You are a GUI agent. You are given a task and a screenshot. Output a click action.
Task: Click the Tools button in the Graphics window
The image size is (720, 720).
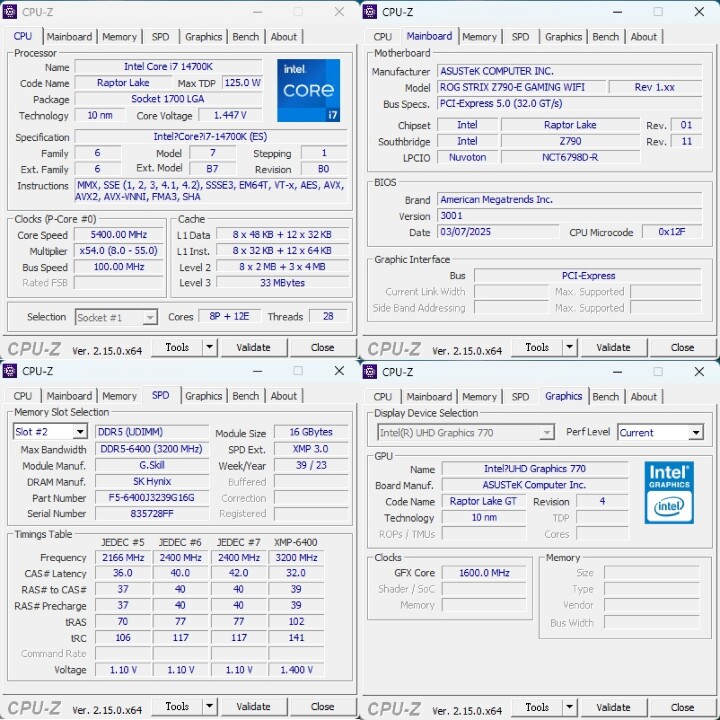pos(537,706)
